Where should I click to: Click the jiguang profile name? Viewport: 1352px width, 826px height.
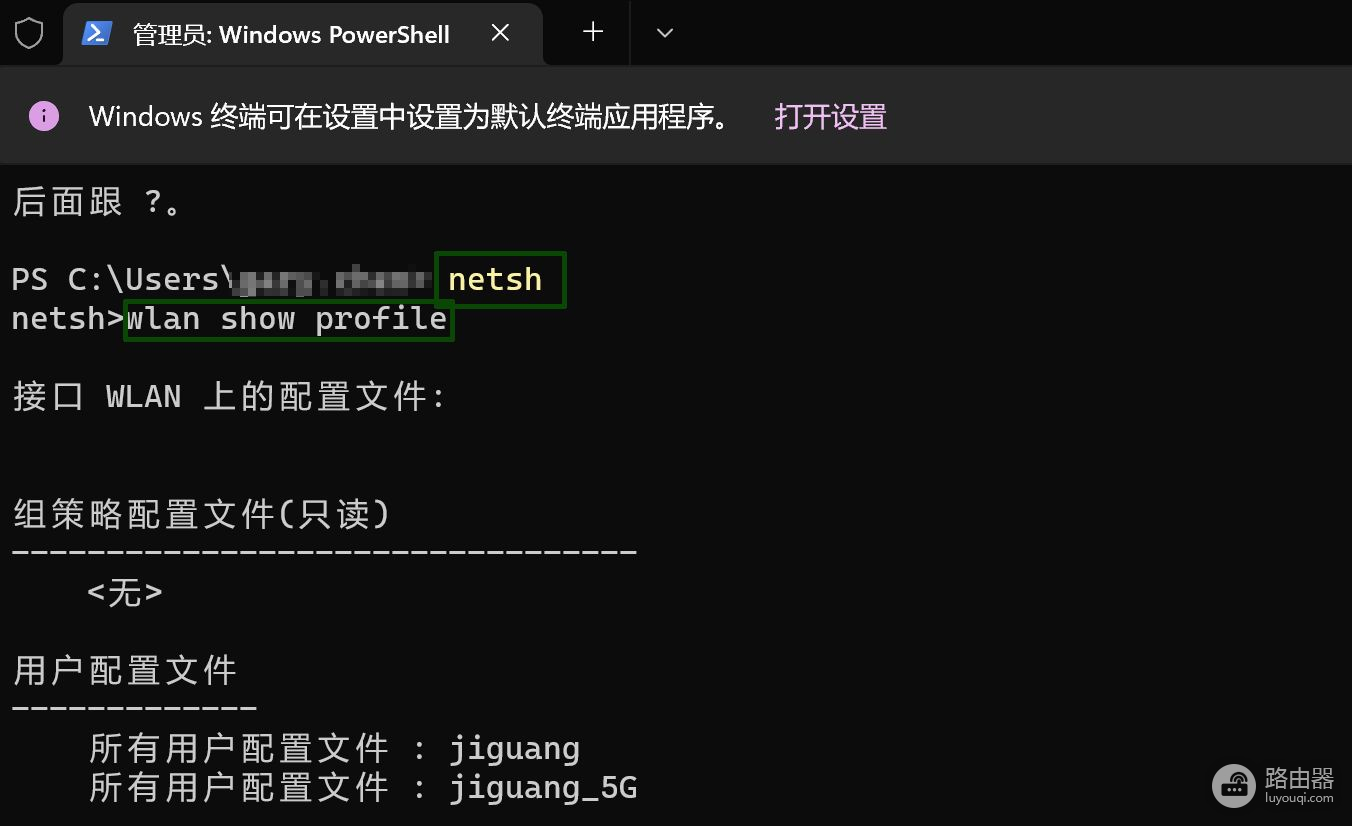[x=514, y=749]
